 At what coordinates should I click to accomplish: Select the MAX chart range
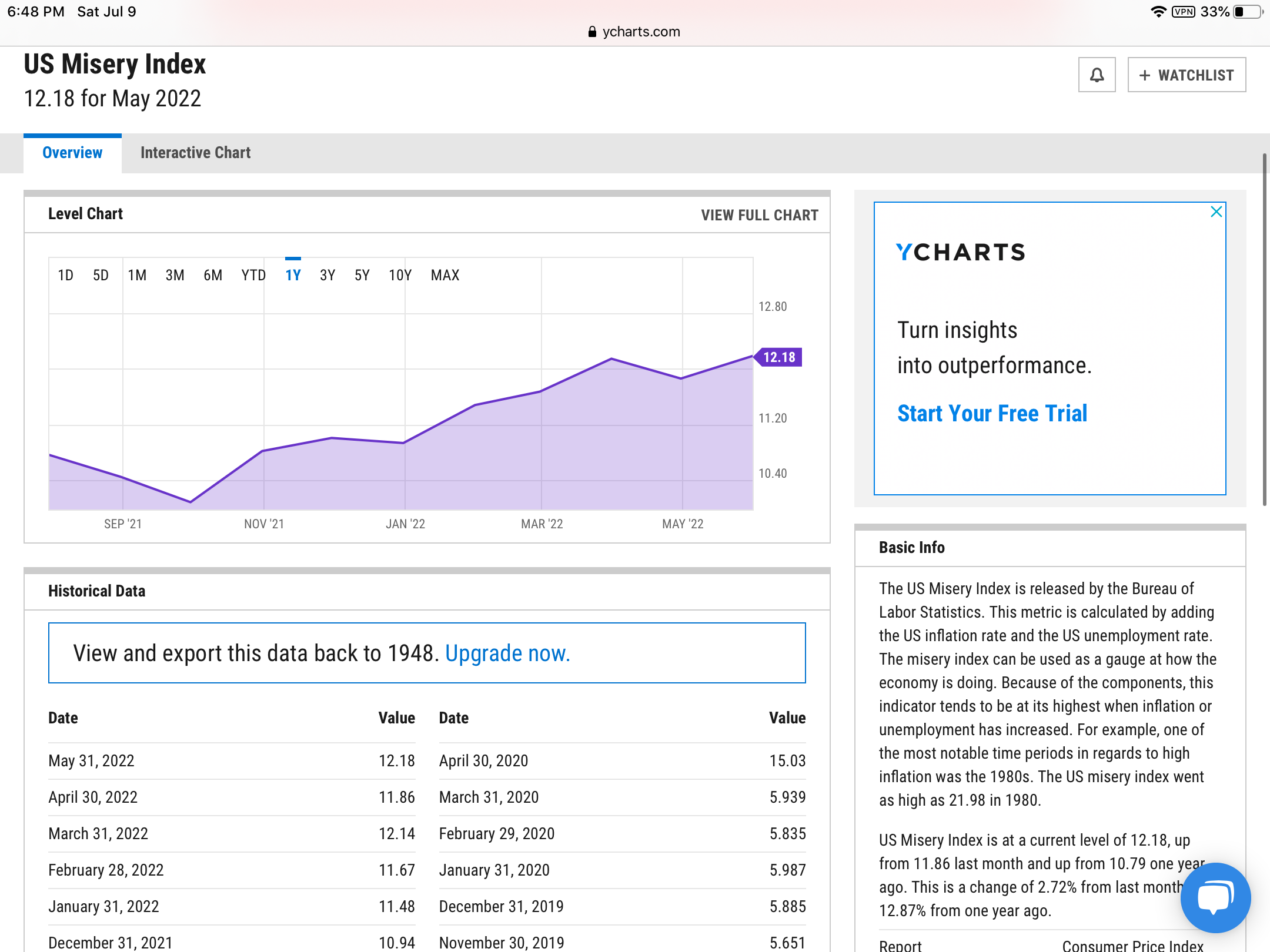pos(445,275)
